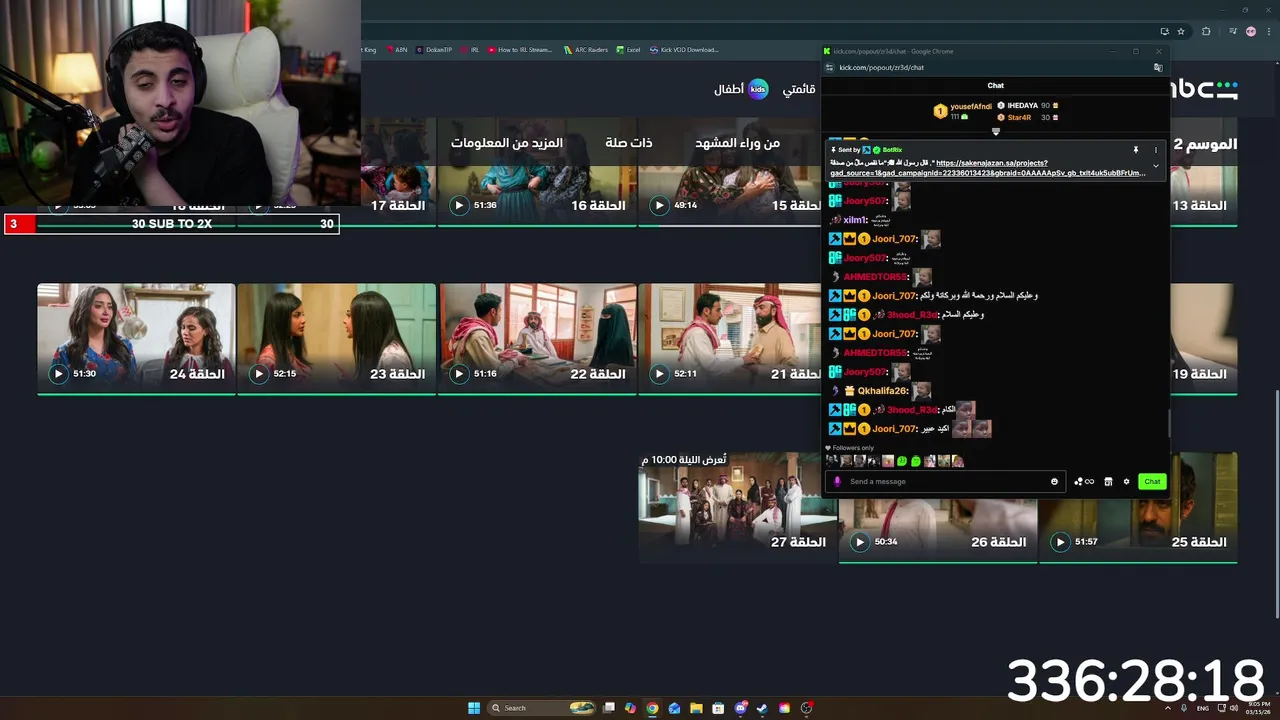Open episode 19 thumbnail
The width and height of the screenshot is (1280, 720).
1203,339
